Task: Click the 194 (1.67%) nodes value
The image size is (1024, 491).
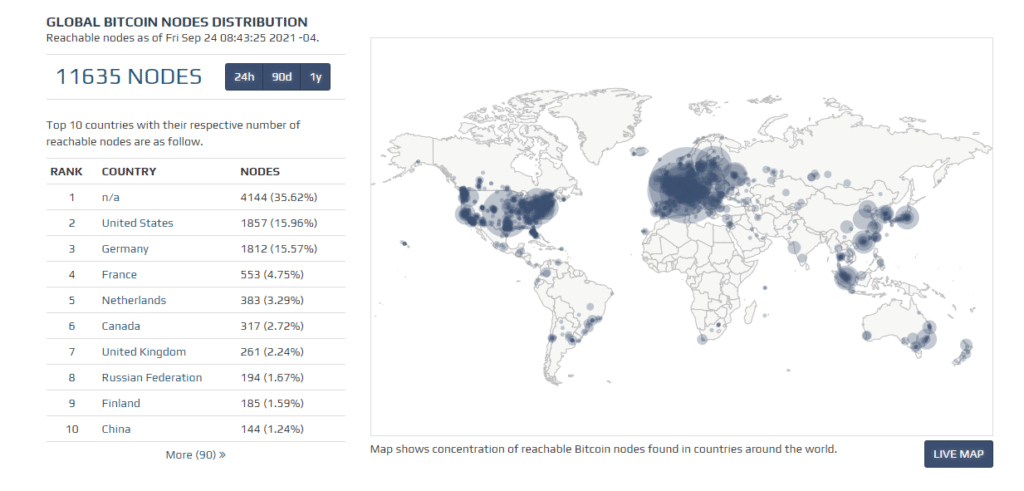Action: point(272,377)
